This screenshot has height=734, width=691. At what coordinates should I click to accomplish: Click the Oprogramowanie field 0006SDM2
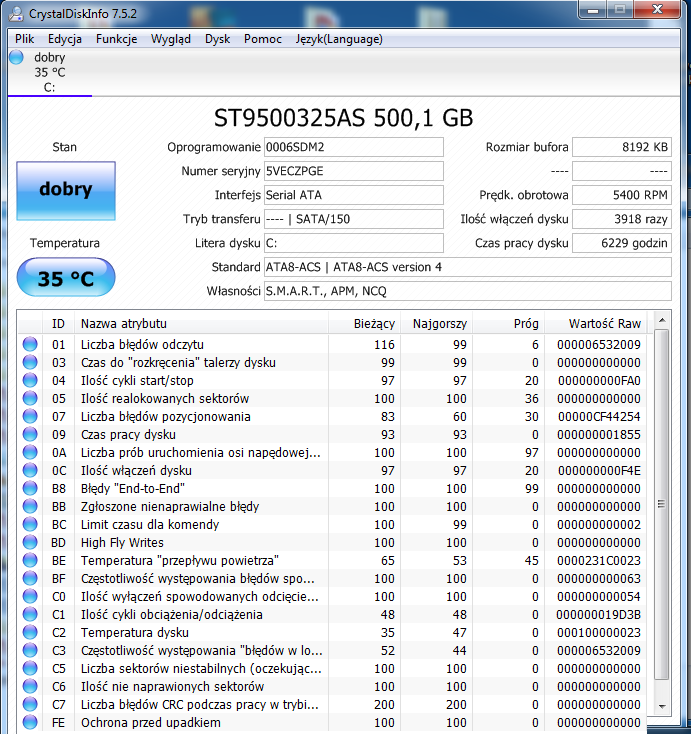tap(353, 147)
